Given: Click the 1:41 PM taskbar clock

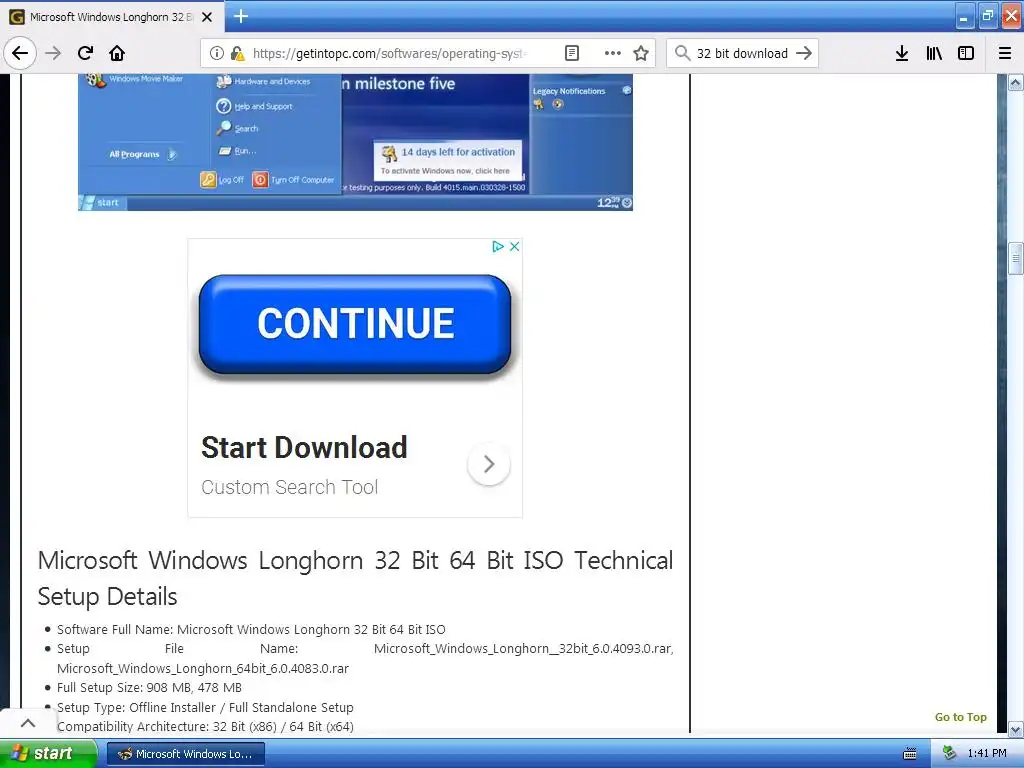Looking at the screenshot, I should click(987, 754).
